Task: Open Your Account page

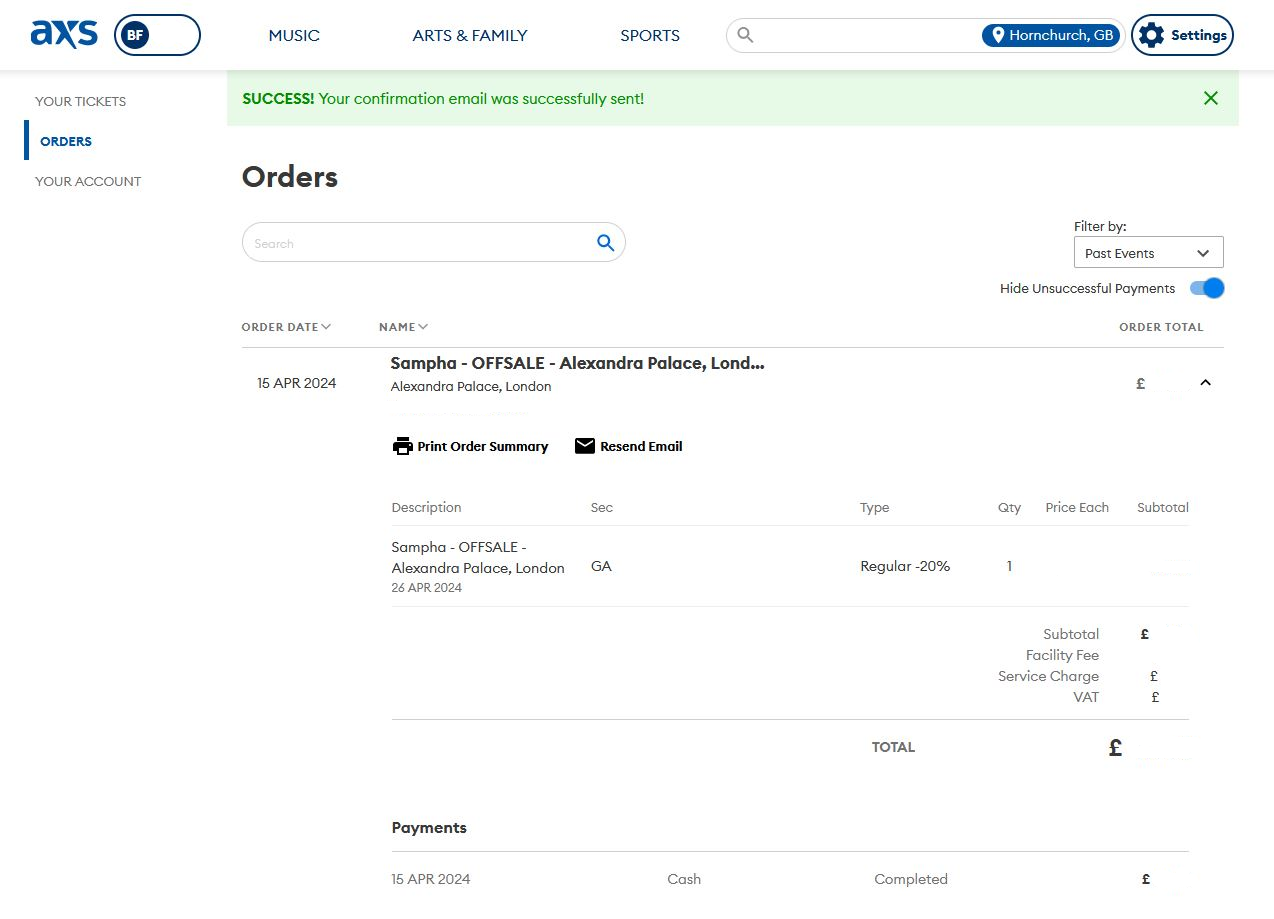Action: click(88, 181)
